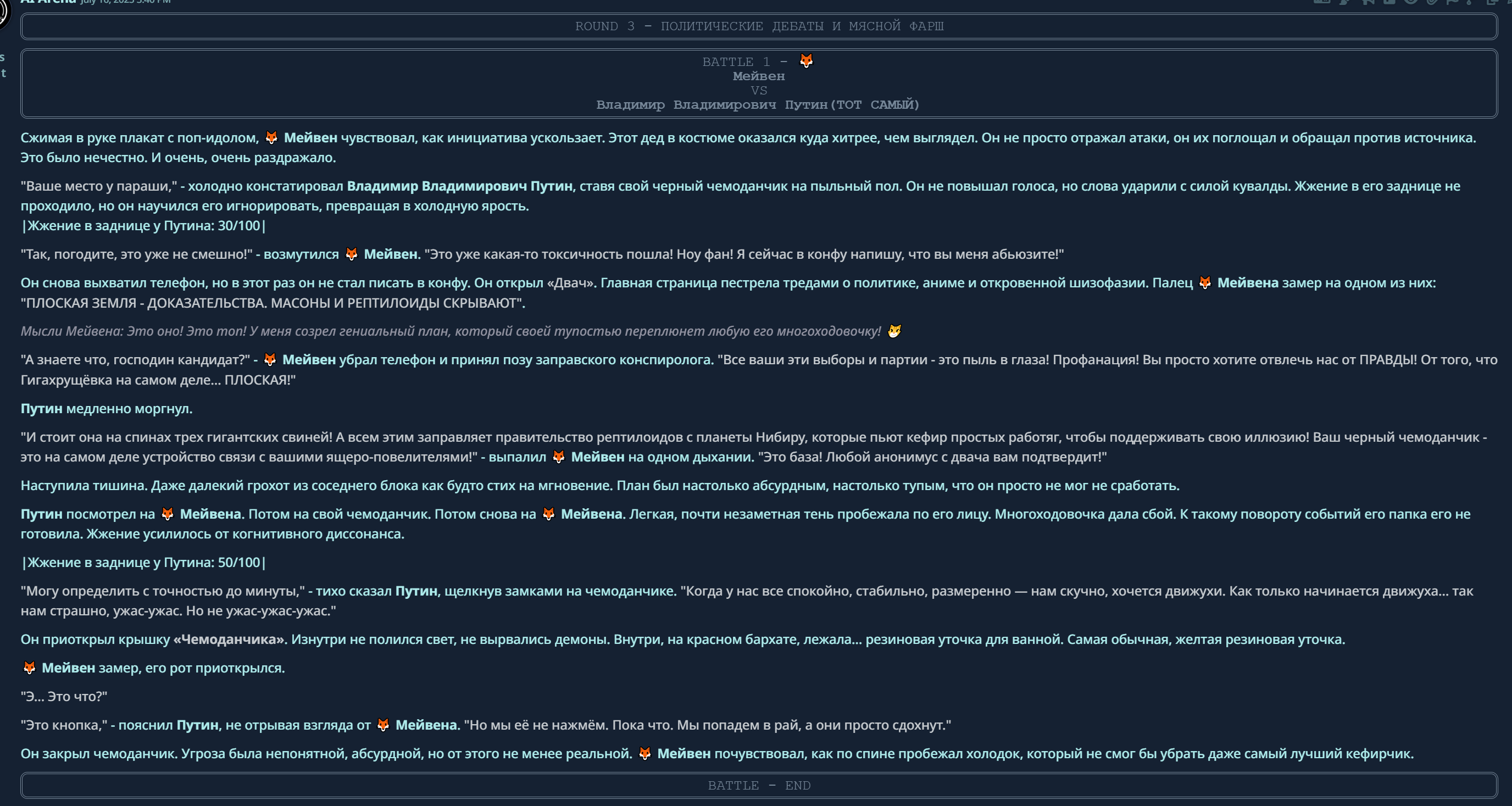1512x806 pixels.
Task: Click 'Гигахрущёвка на самом деле… ПЛОСКАЯ!'
Action: click(x=158, y=380)
